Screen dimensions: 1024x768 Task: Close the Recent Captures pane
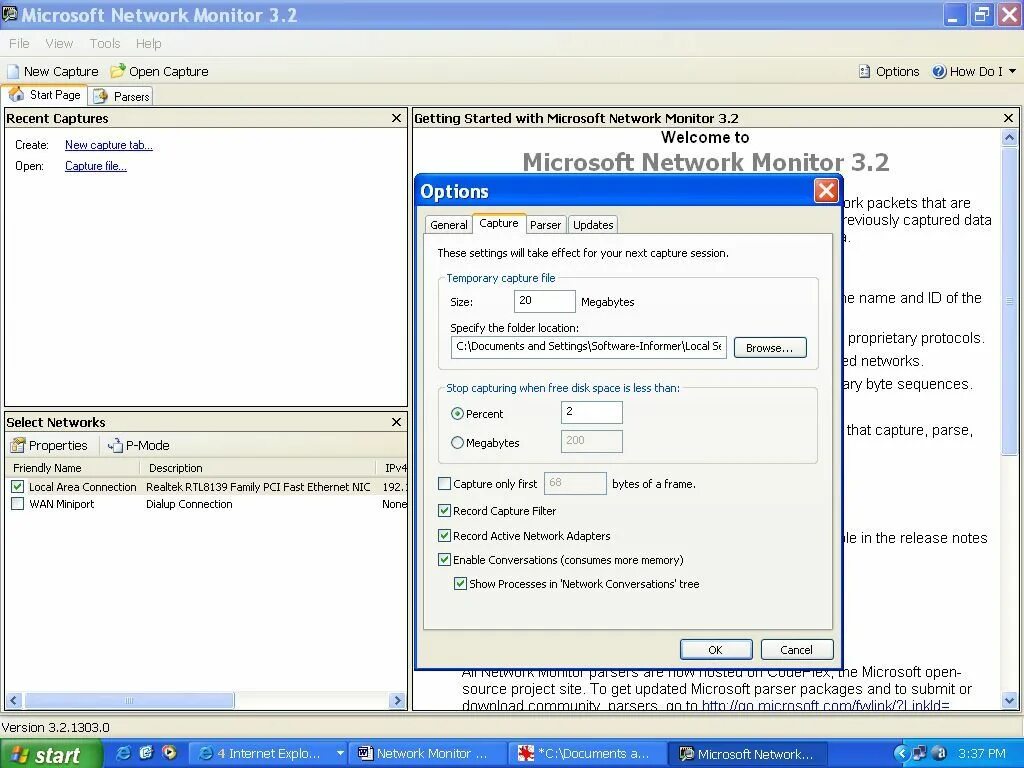pyautogui.click(x=396, y=118)
